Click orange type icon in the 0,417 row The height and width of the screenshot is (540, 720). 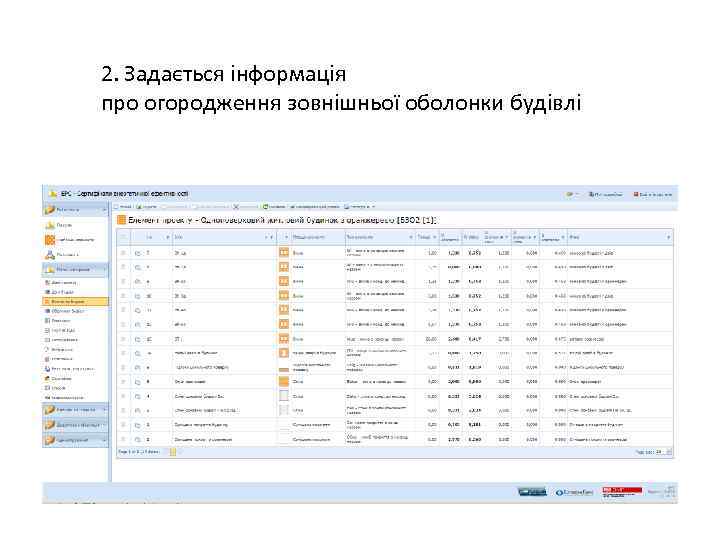[x=284, y=339]
